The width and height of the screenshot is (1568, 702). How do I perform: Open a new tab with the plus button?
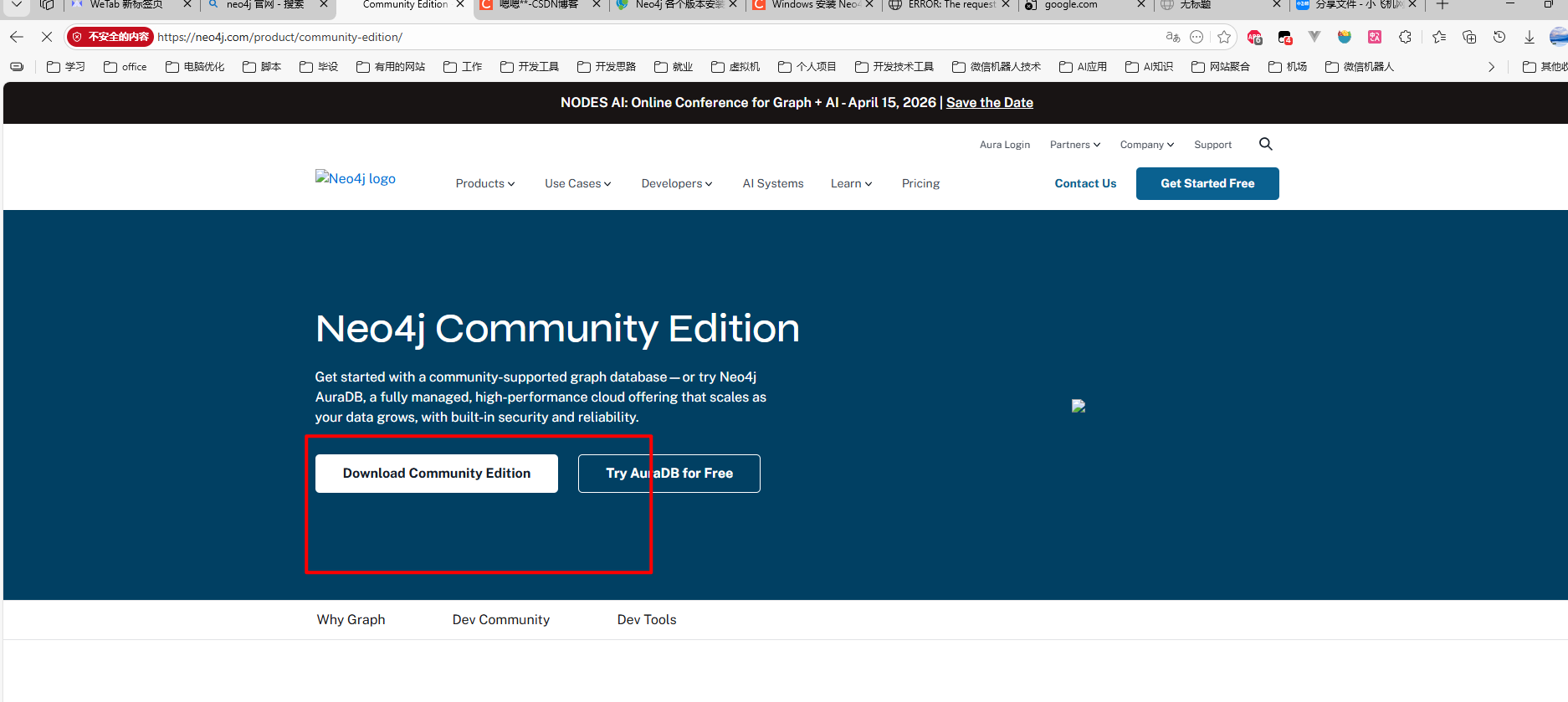pyautogui.click(x=1442, y=5)
